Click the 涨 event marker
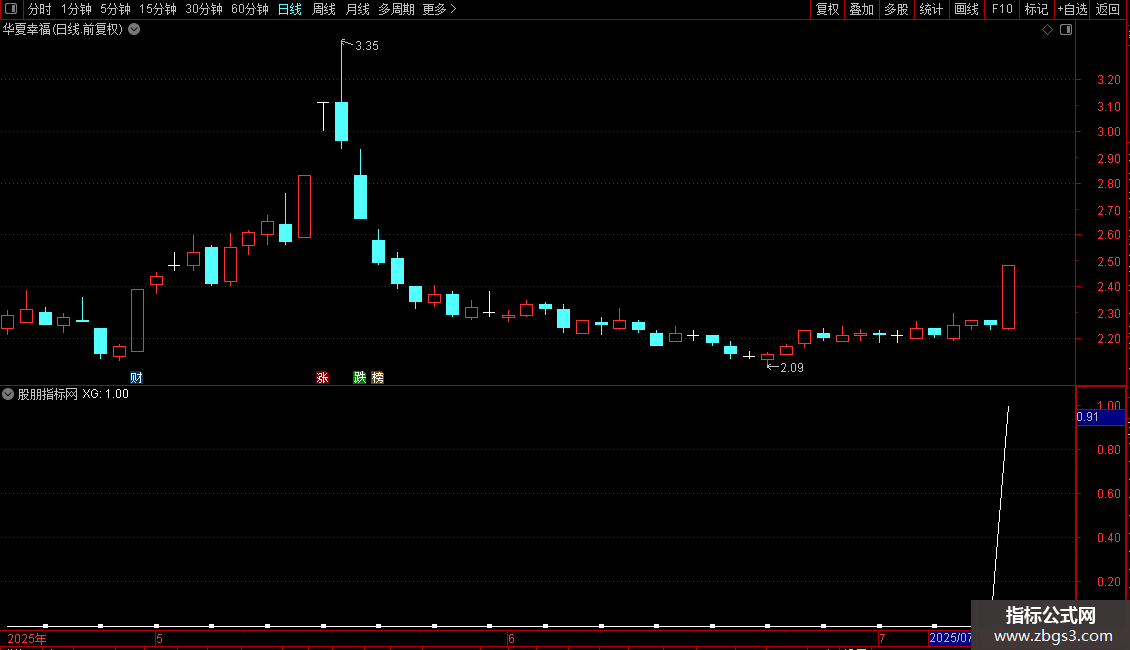Viewport: 1130px width, 650px height. 322,378
